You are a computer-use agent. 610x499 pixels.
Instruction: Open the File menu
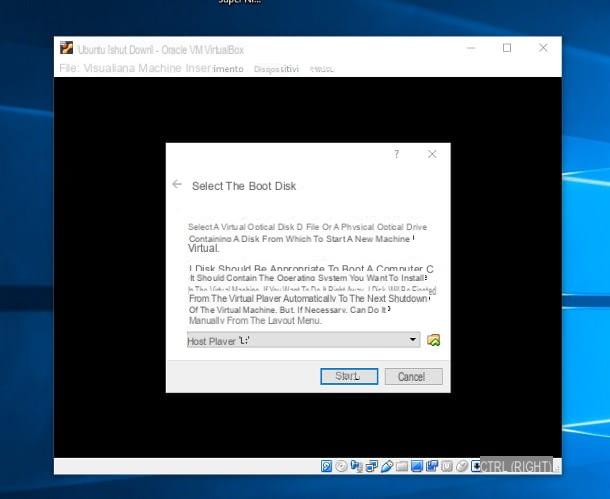tap(69, 68)
